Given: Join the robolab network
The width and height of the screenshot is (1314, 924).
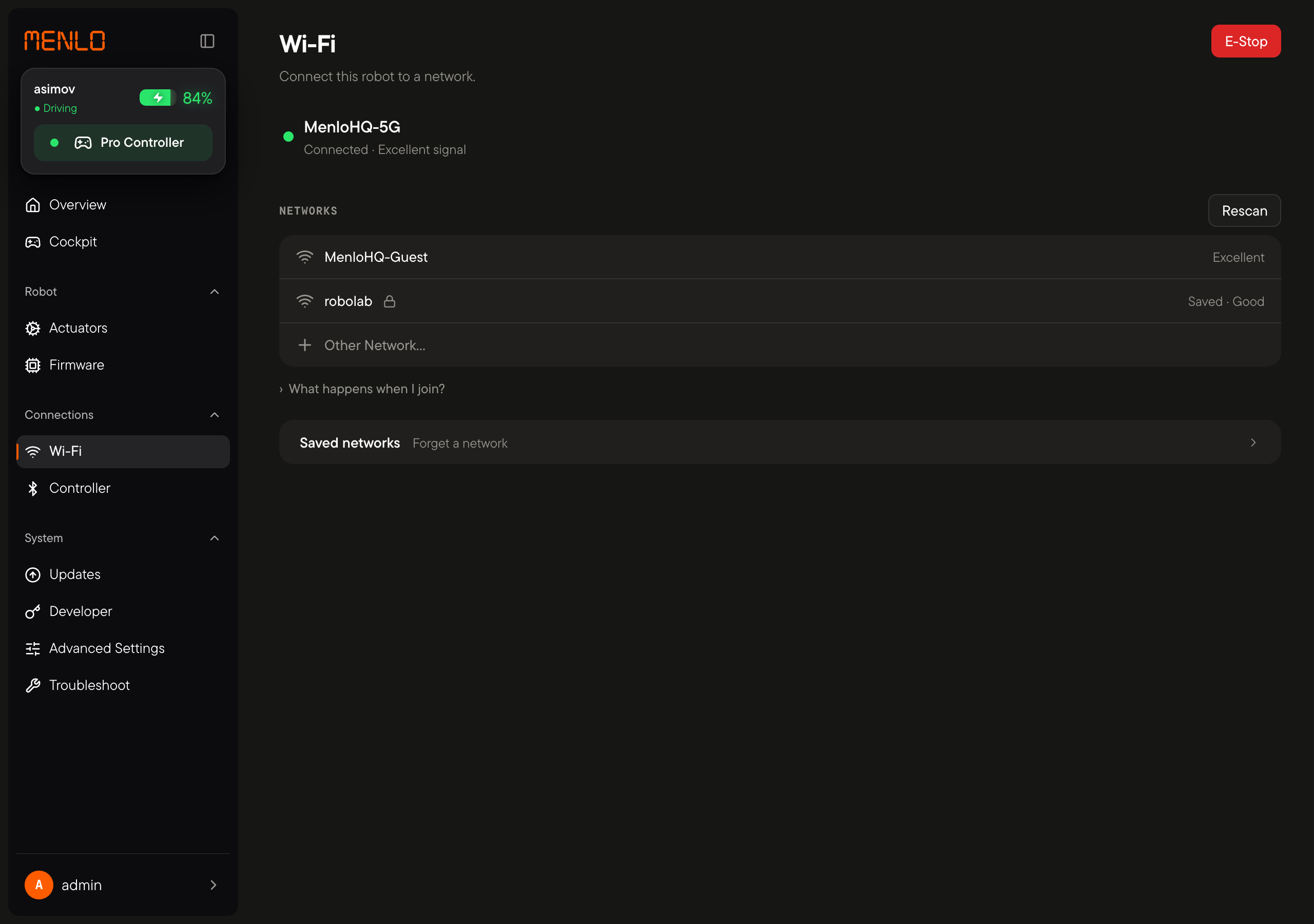Looking at the screenshot, I should [780, 301].
